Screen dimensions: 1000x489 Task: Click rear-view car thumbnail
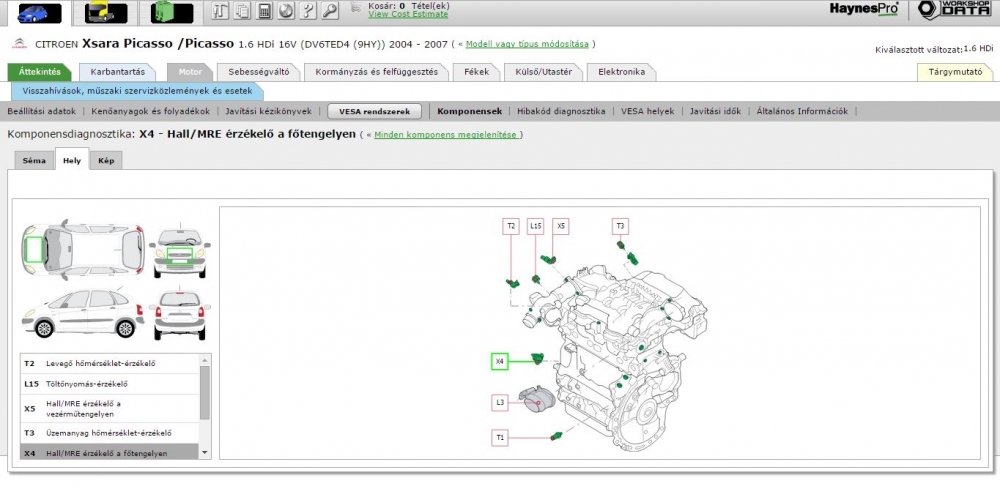pos(180,313)
